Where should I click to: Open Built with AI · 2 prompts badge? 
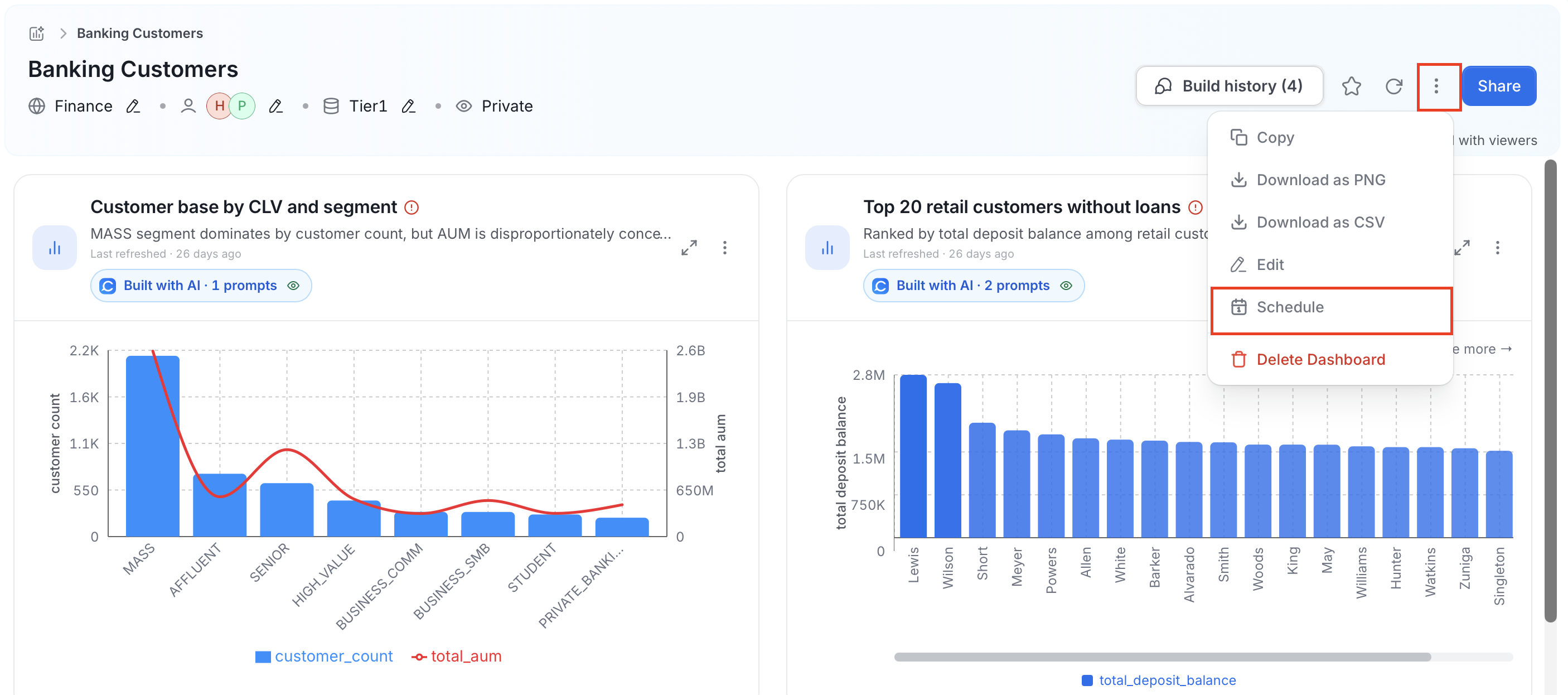974,286
